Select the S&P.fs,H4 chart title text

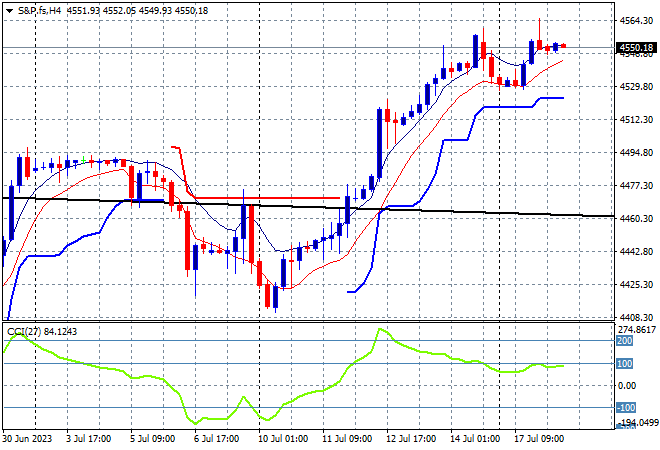[x=39, y=11]
